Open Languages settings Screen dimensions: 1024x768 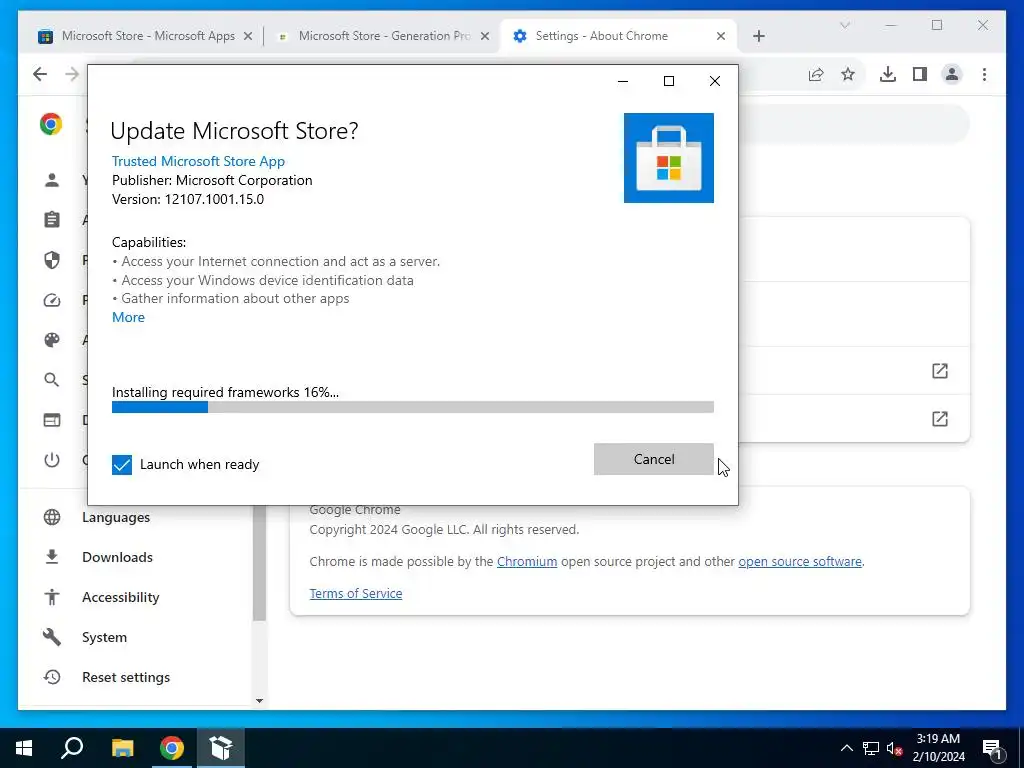[116, 517]
